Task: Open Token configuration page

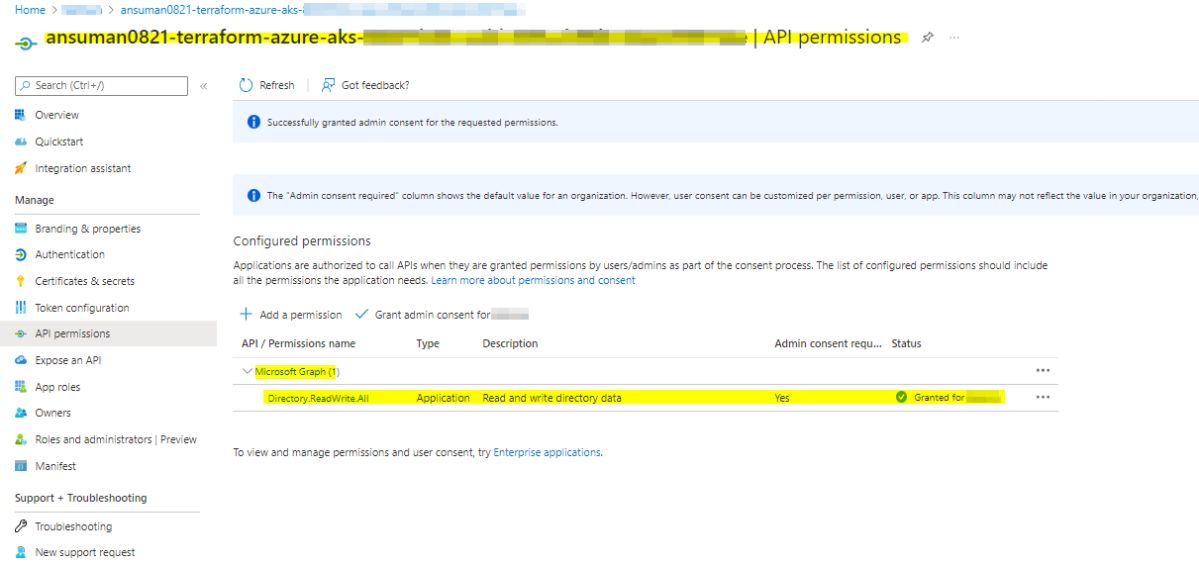Action: pos(82,307)
